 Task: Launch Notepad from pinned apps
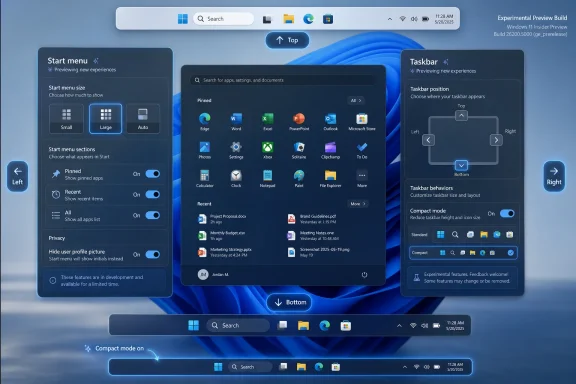pyautogui.click(x=267, y=179)
